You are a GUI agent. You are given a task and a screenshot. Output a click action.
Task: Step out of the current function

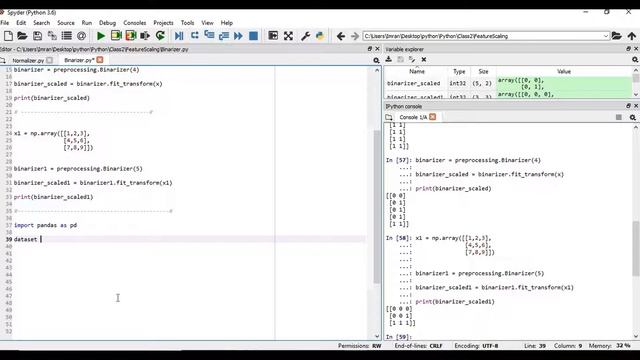tap(224, 36)
